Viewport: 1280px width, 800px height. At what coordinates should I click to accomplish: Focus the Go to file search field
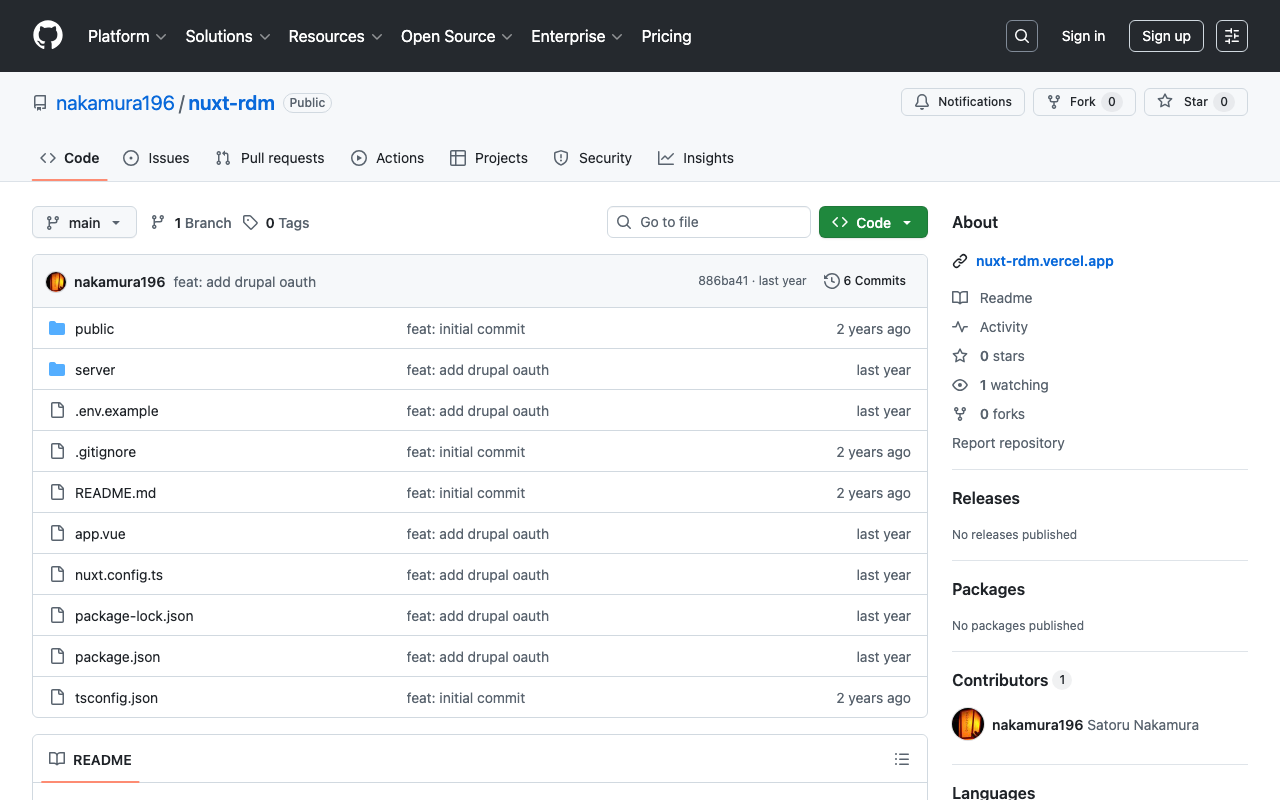click(x=708, y=222)
